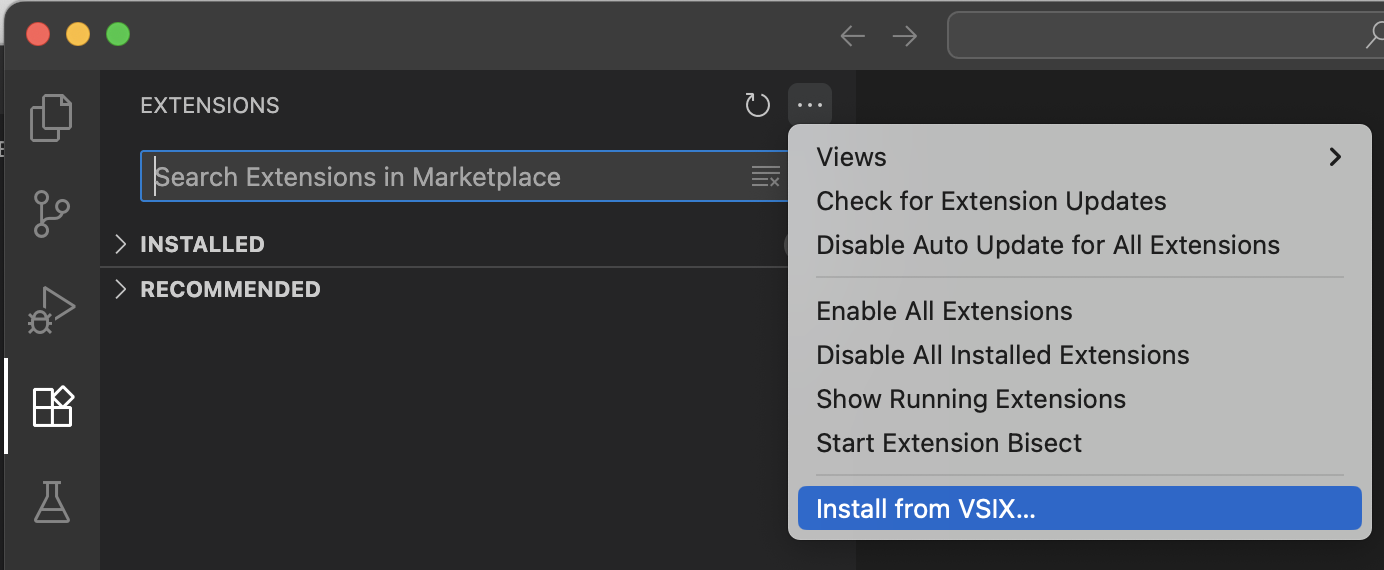The width and height of the screenshot is (1384, 570).
Task: Open the Explorer view in activity bar
Action: click(52, 117)
